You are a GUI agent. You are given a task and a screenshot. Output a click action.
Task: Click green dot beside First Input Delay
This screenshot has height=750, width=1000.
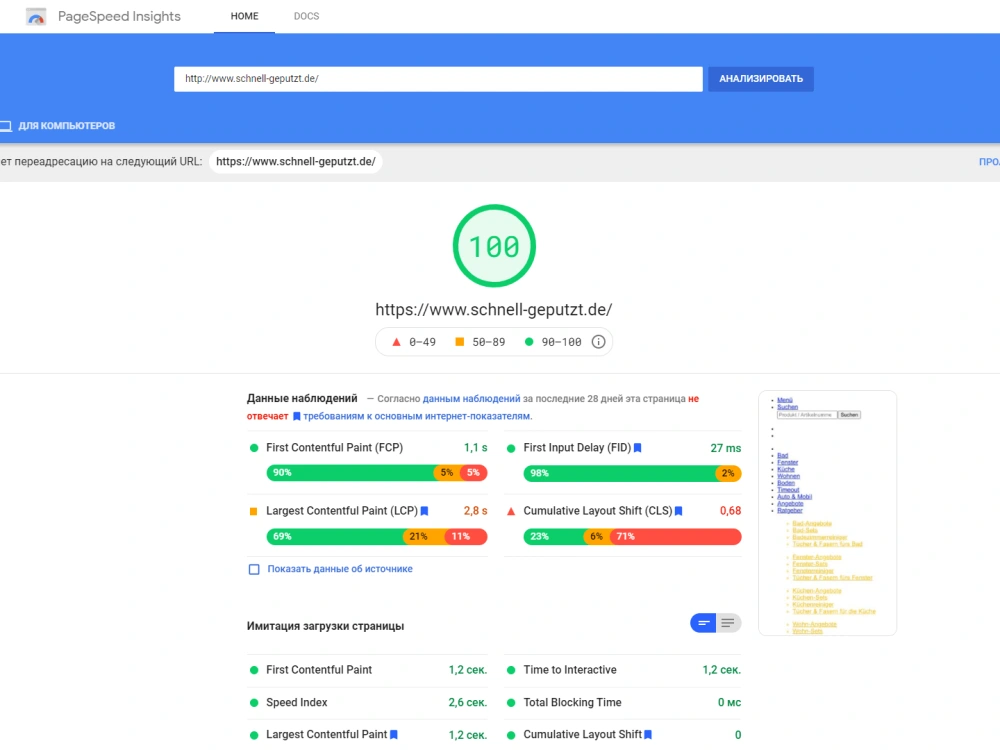pyautogui.click(x=511, y=448)
